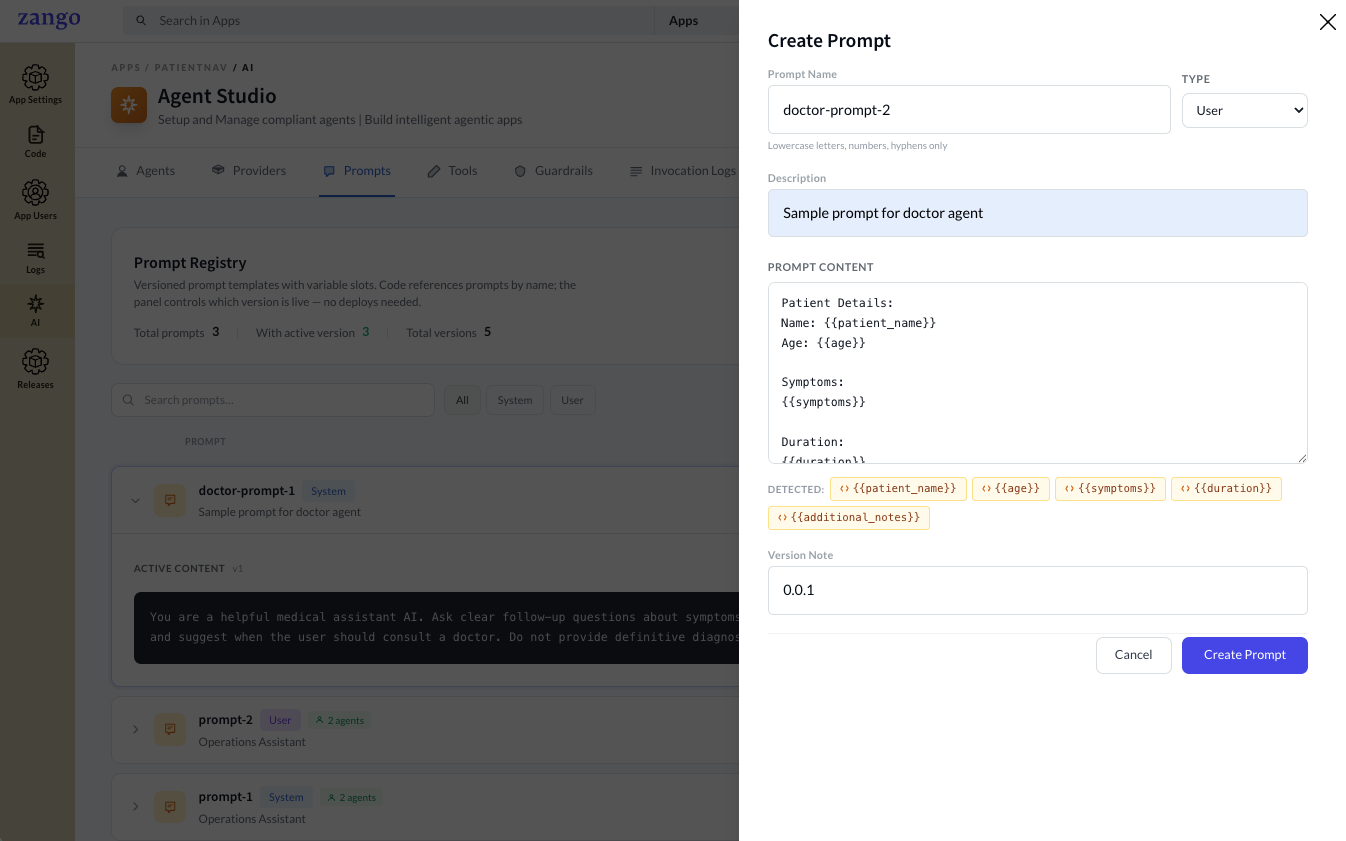Click the {{additional_notes}} detected variable chip
Screen dimensions: 1346x841
click(x=848, y=518)
